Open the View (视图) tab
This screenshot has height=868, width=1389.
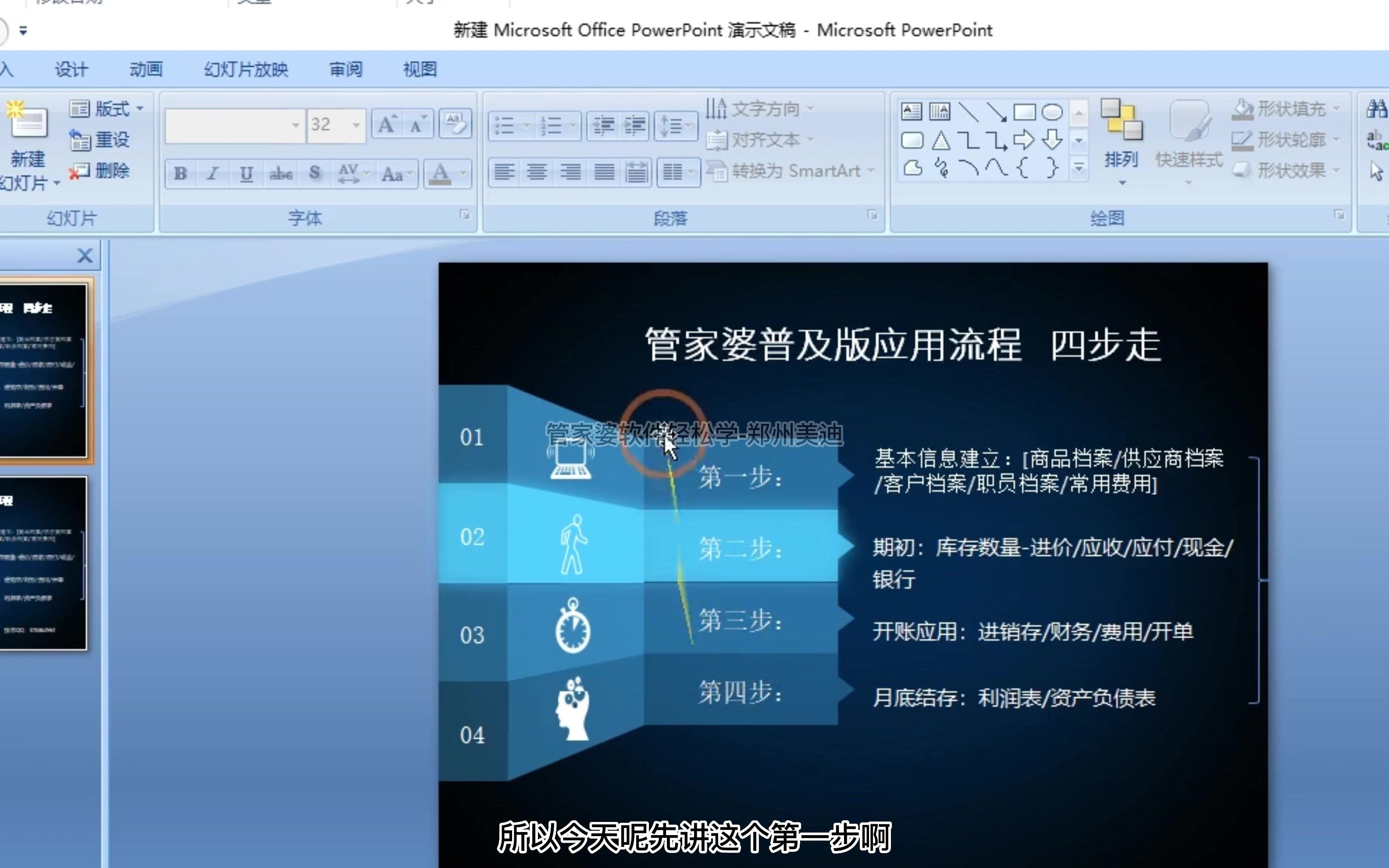point(420,69)
